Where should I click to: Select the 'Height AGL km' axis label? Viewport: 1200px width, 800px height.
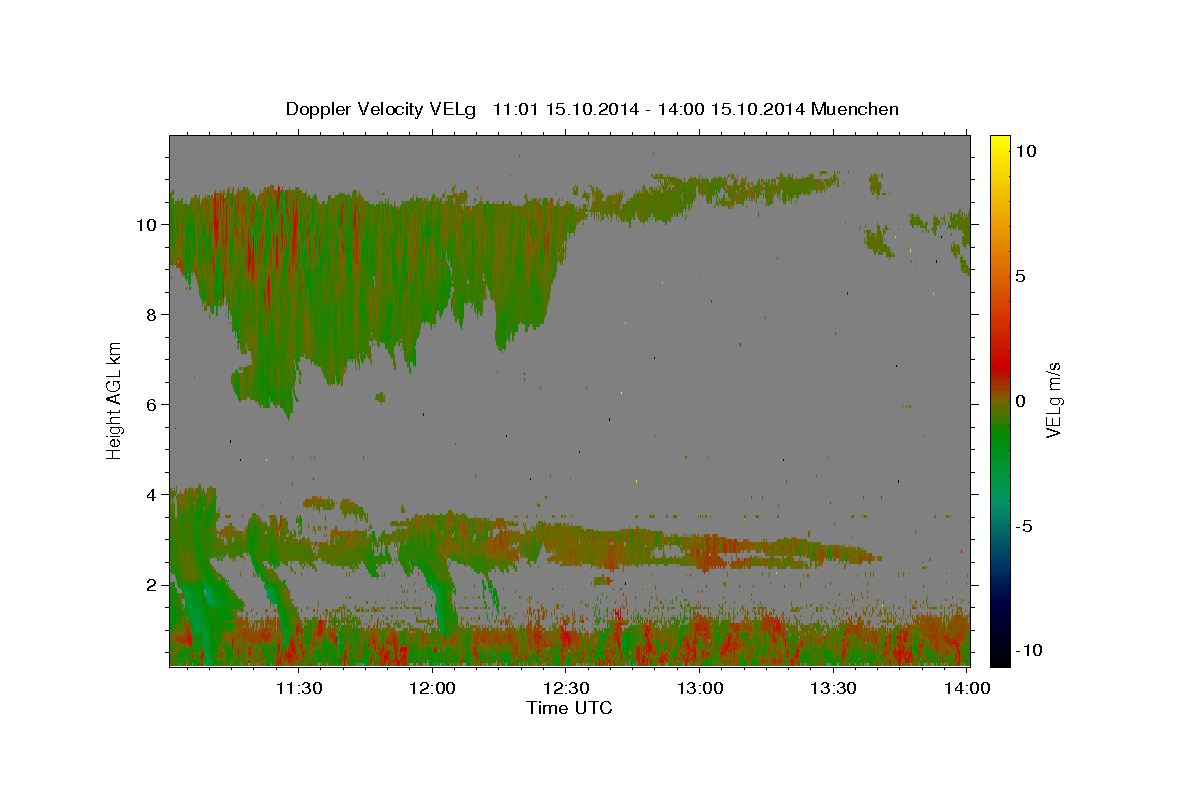tap(115, 401)
